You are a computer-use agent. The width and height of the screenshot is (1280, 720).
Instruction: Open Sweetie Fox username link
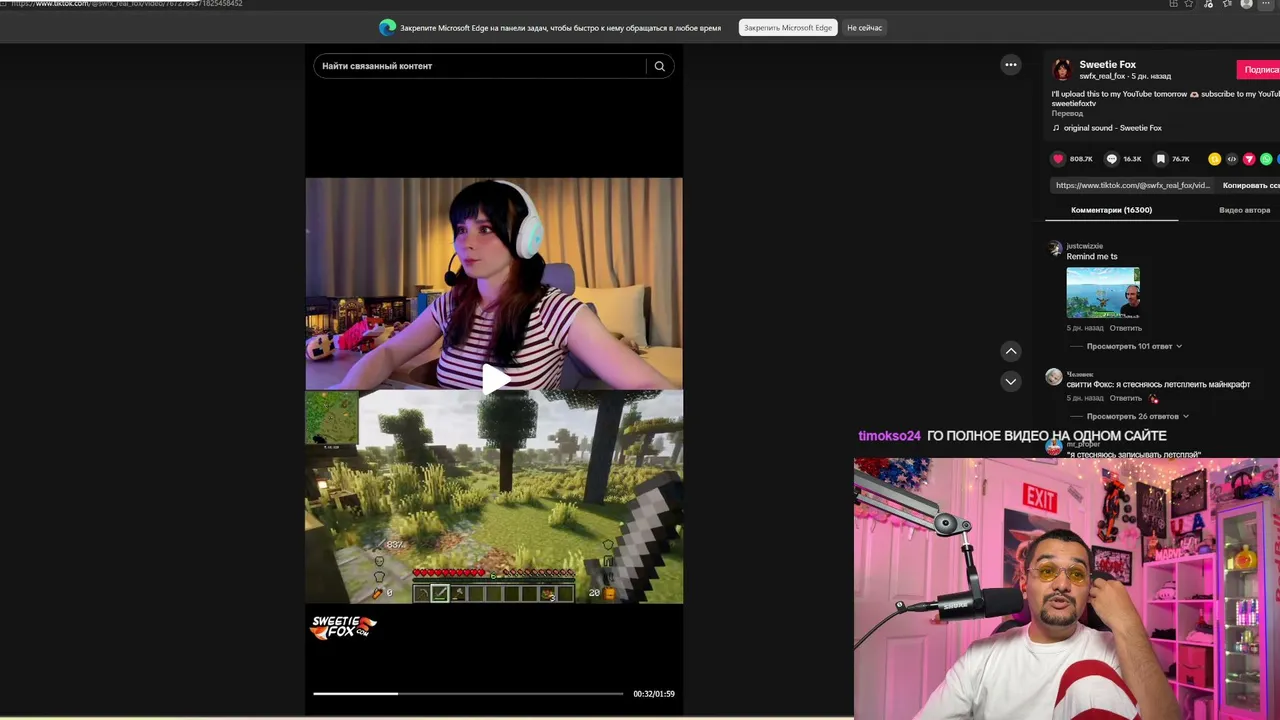[x=1107, y=64]
